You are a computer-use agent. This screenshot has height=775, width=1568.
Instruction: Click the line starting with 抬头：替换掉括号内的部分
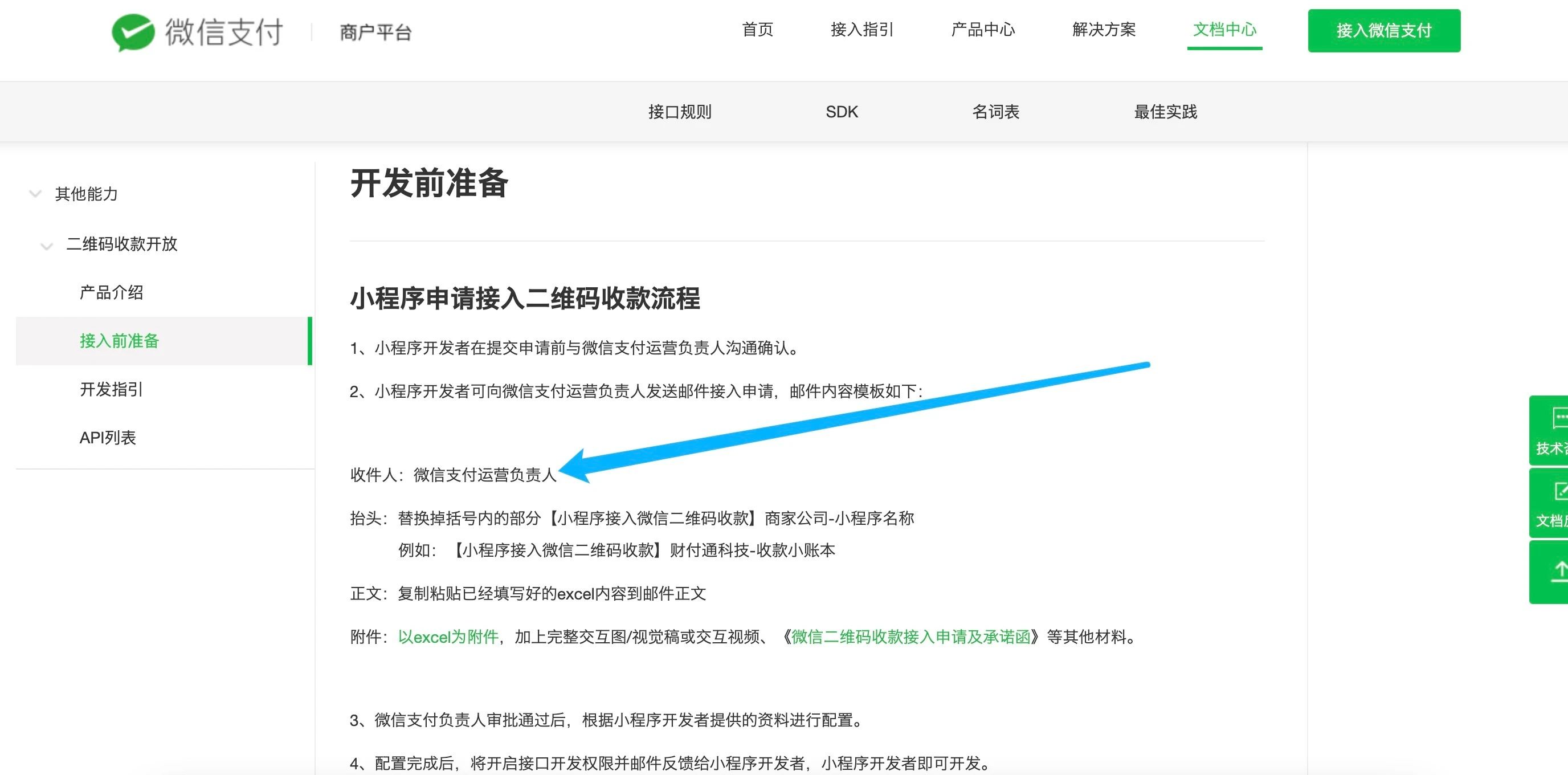click(x=632, y=518)
